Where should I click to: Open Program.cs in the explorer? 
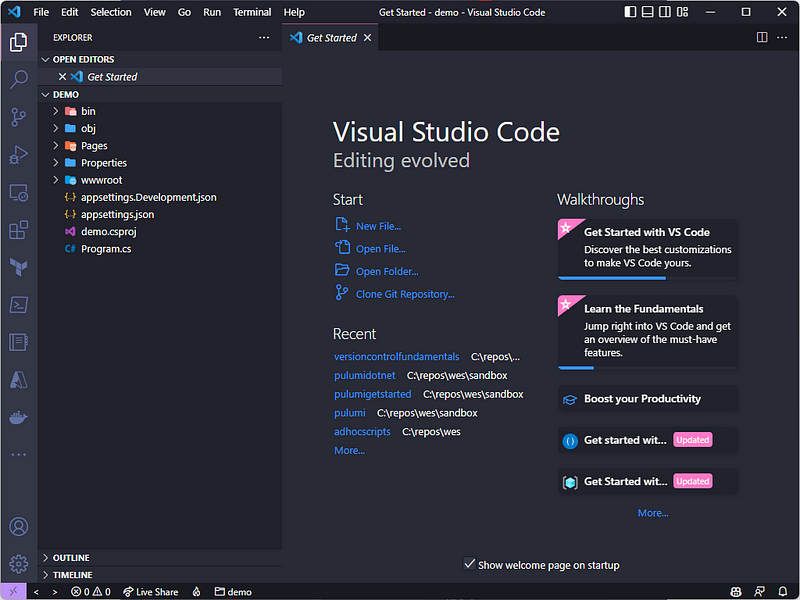[106, 249]
